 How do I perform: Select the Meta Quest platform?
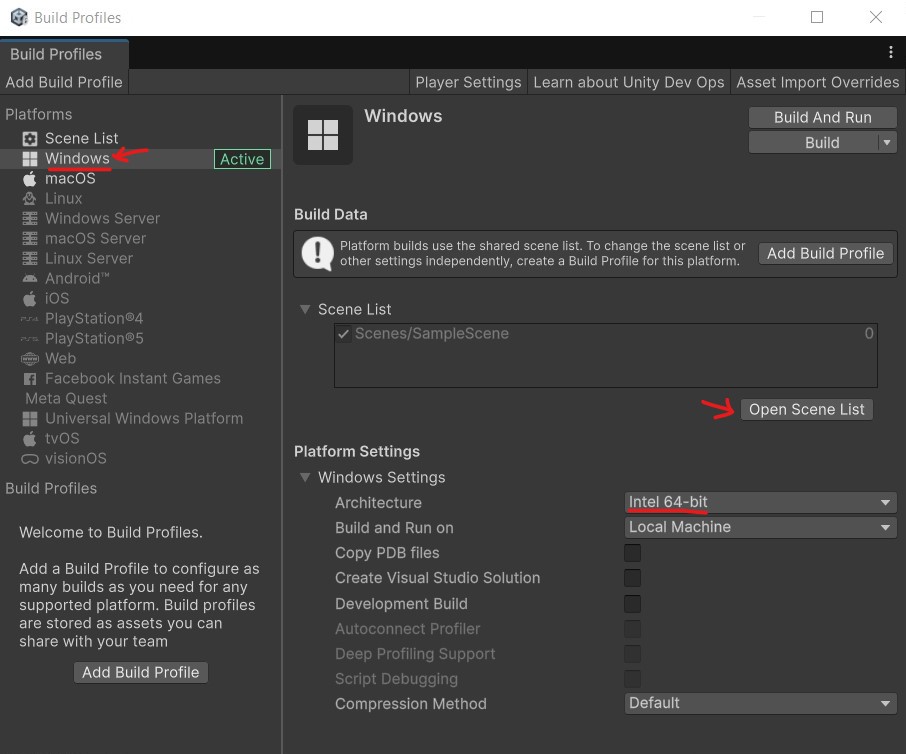(x=140, y=399)
